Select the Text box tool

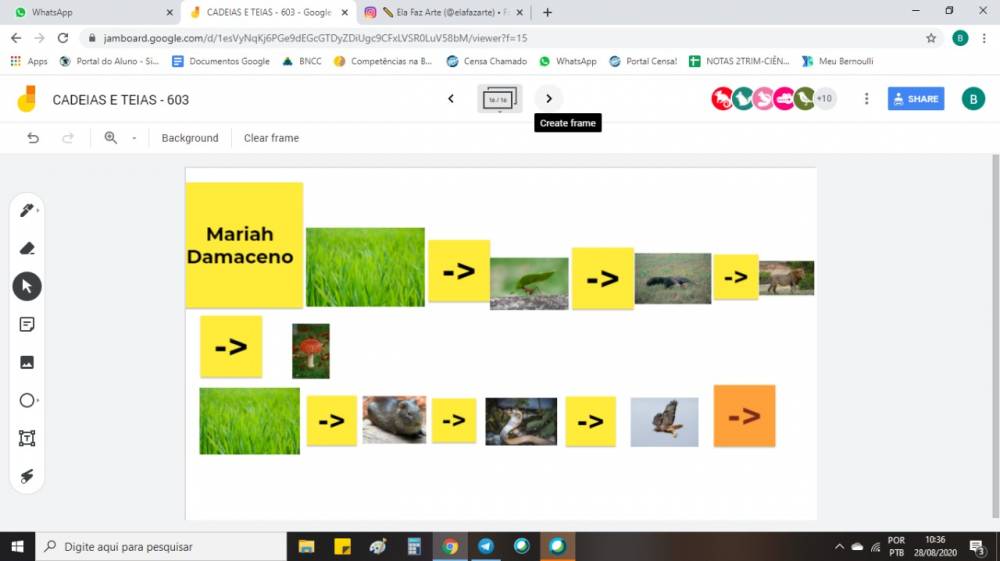point(27,438)
